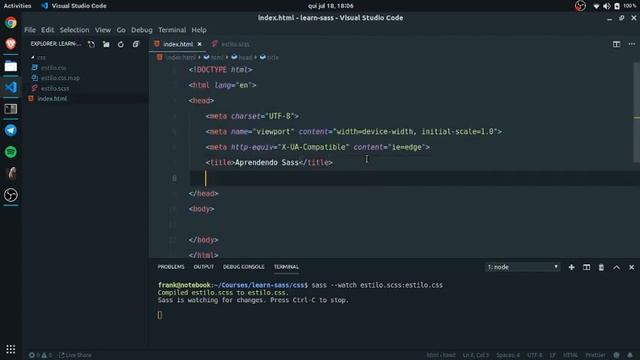Switch to the OUTPUT panel tab

point(204,267)
